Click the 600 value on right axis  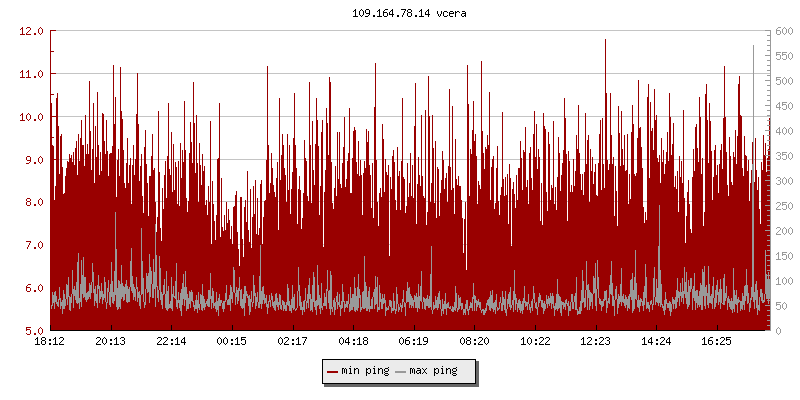tap(781, 31)
